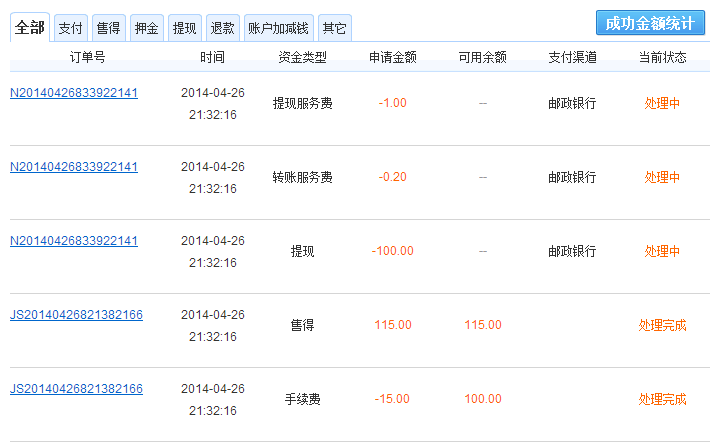Image resolution: width=720 pixels, height=448 pixels.
Task: Open the 退款 tab
Action: click(x=222, y=28)
